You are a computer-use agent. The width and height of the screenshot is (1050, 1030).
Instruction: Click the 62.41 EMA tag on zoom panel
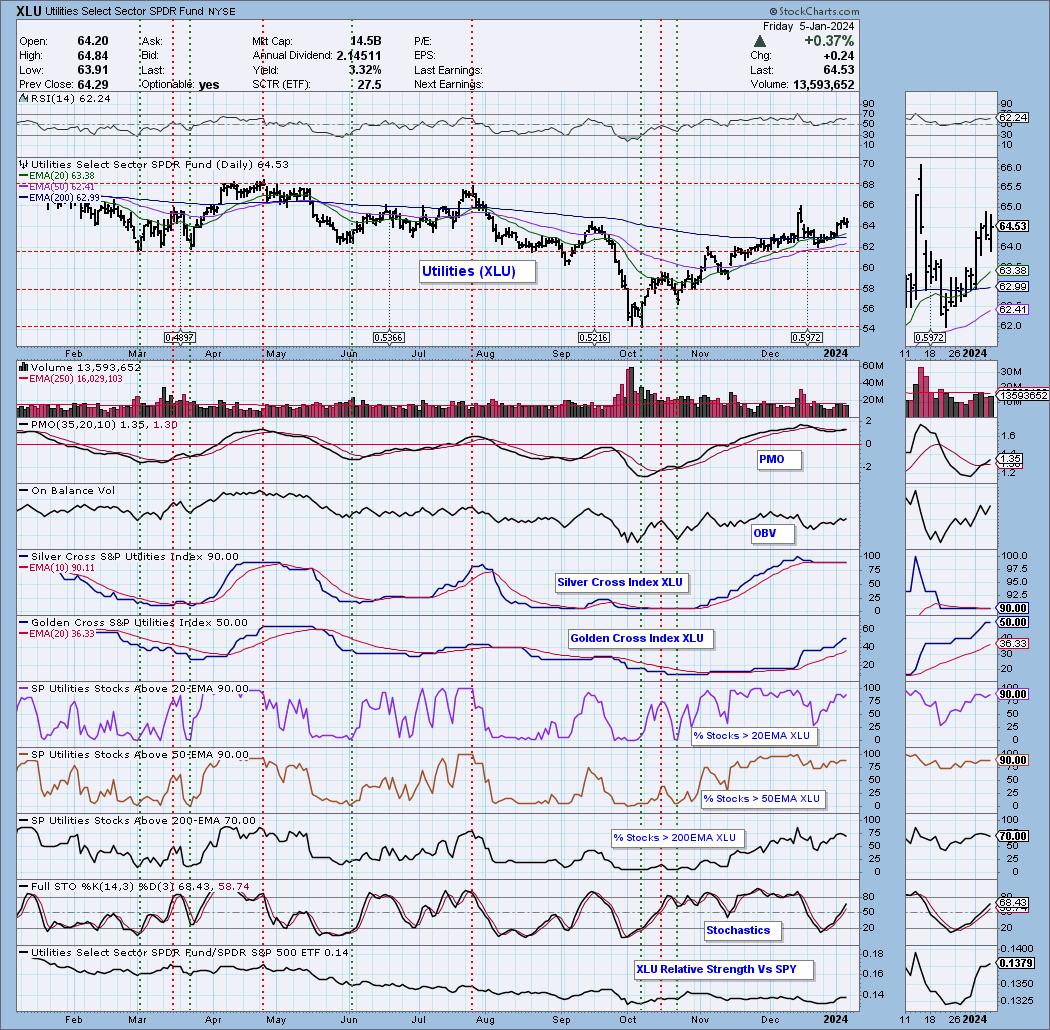click(x=1013, y=309)
